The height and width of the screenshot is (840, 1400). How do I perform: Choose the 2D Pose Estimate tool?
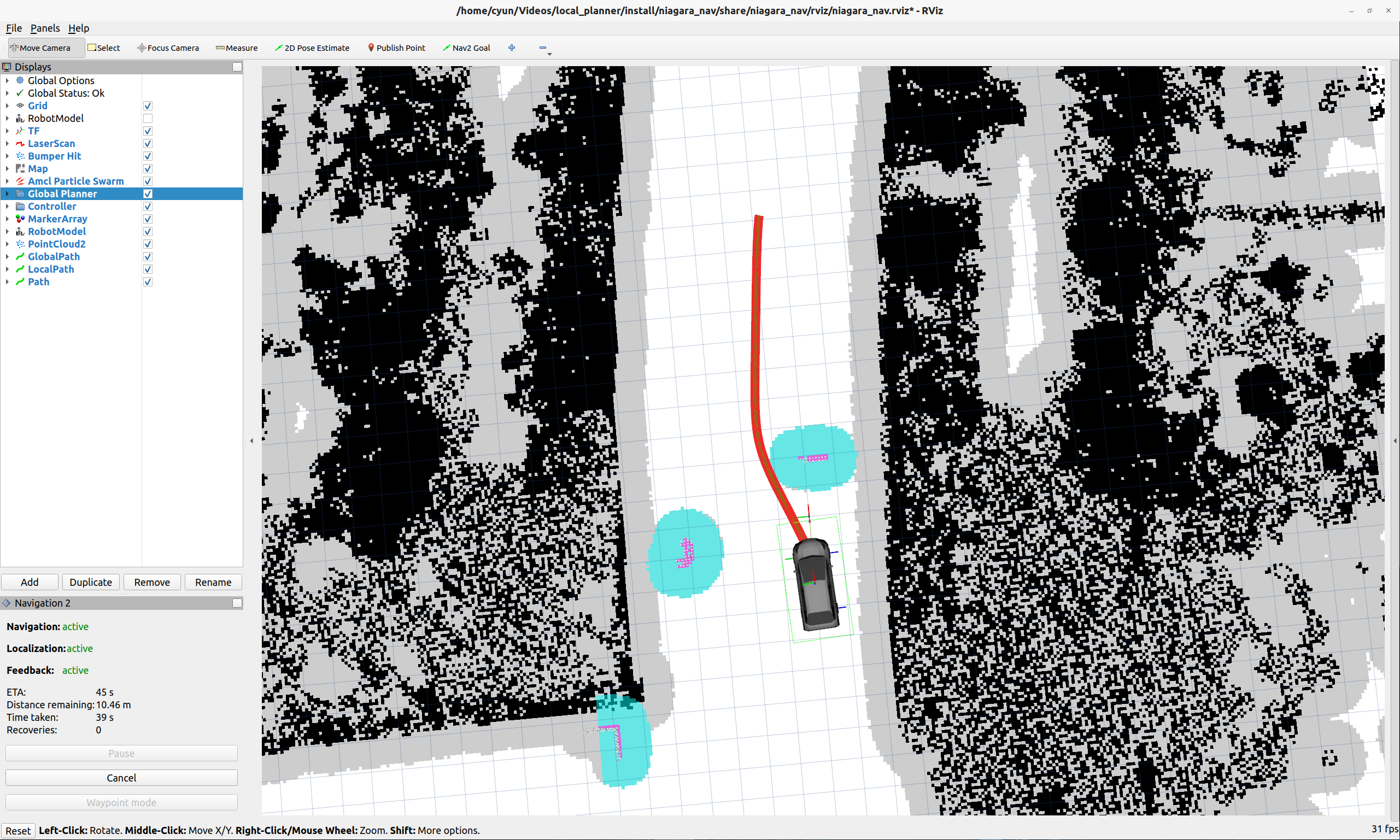pyautogui.click(x=312, y=48)
